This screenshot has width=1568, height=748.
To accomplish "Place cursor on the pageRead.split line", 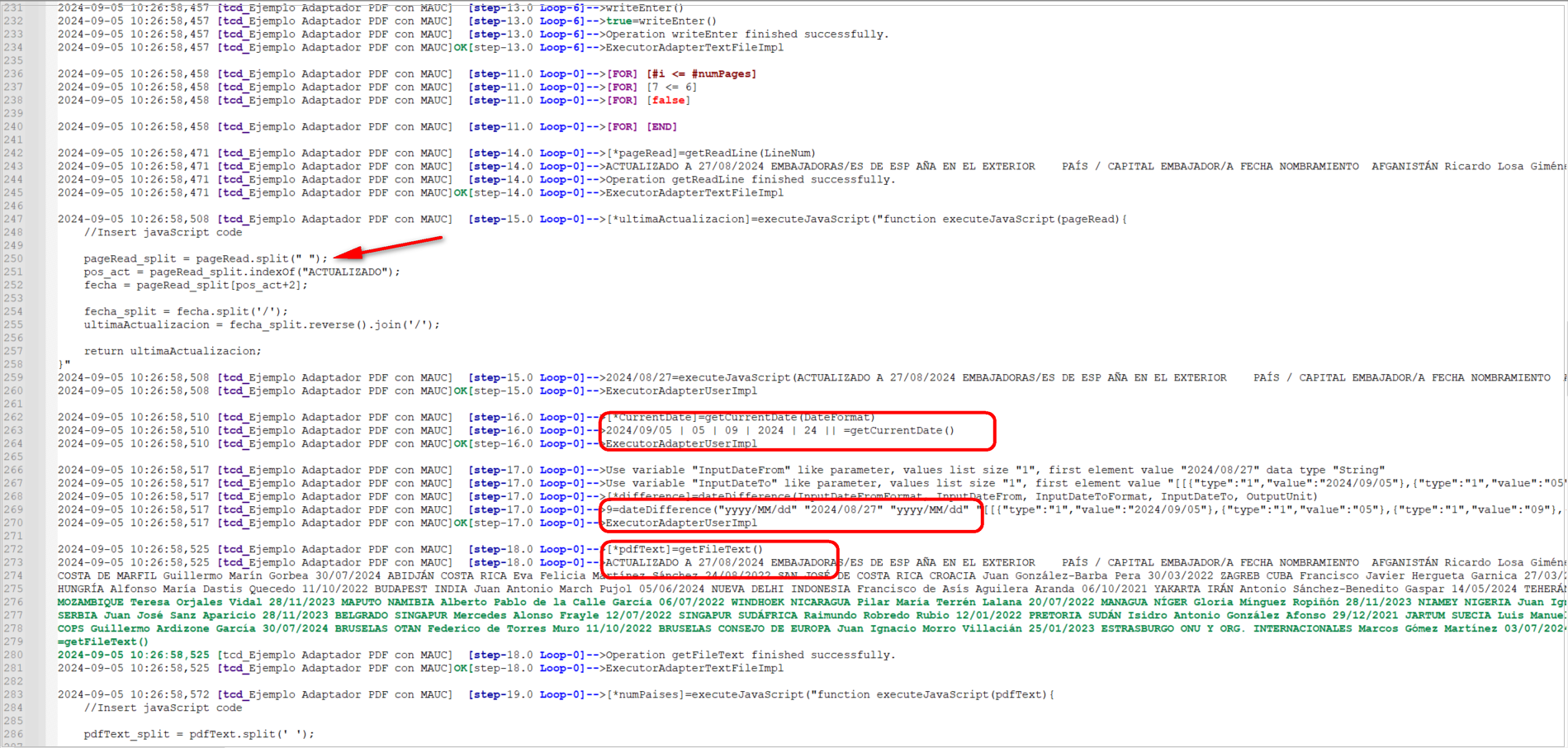I will (205, 258).
